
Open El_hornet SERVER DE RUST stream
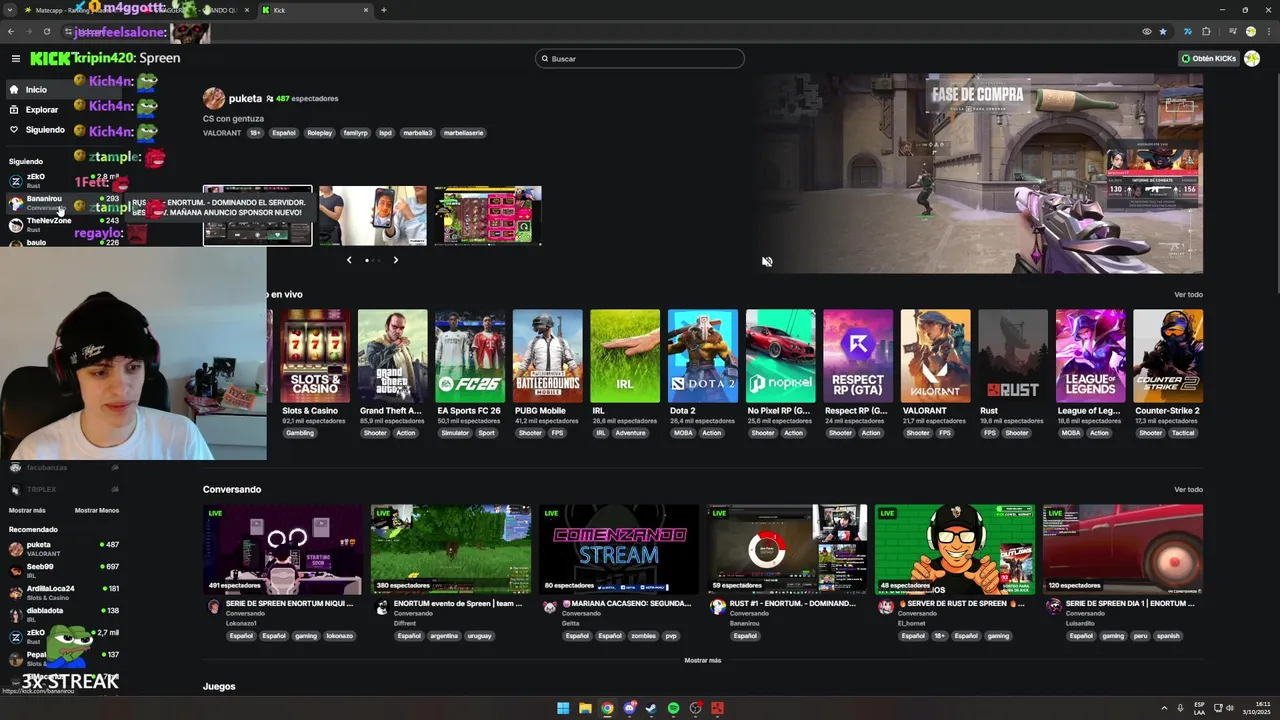[955, 550]
